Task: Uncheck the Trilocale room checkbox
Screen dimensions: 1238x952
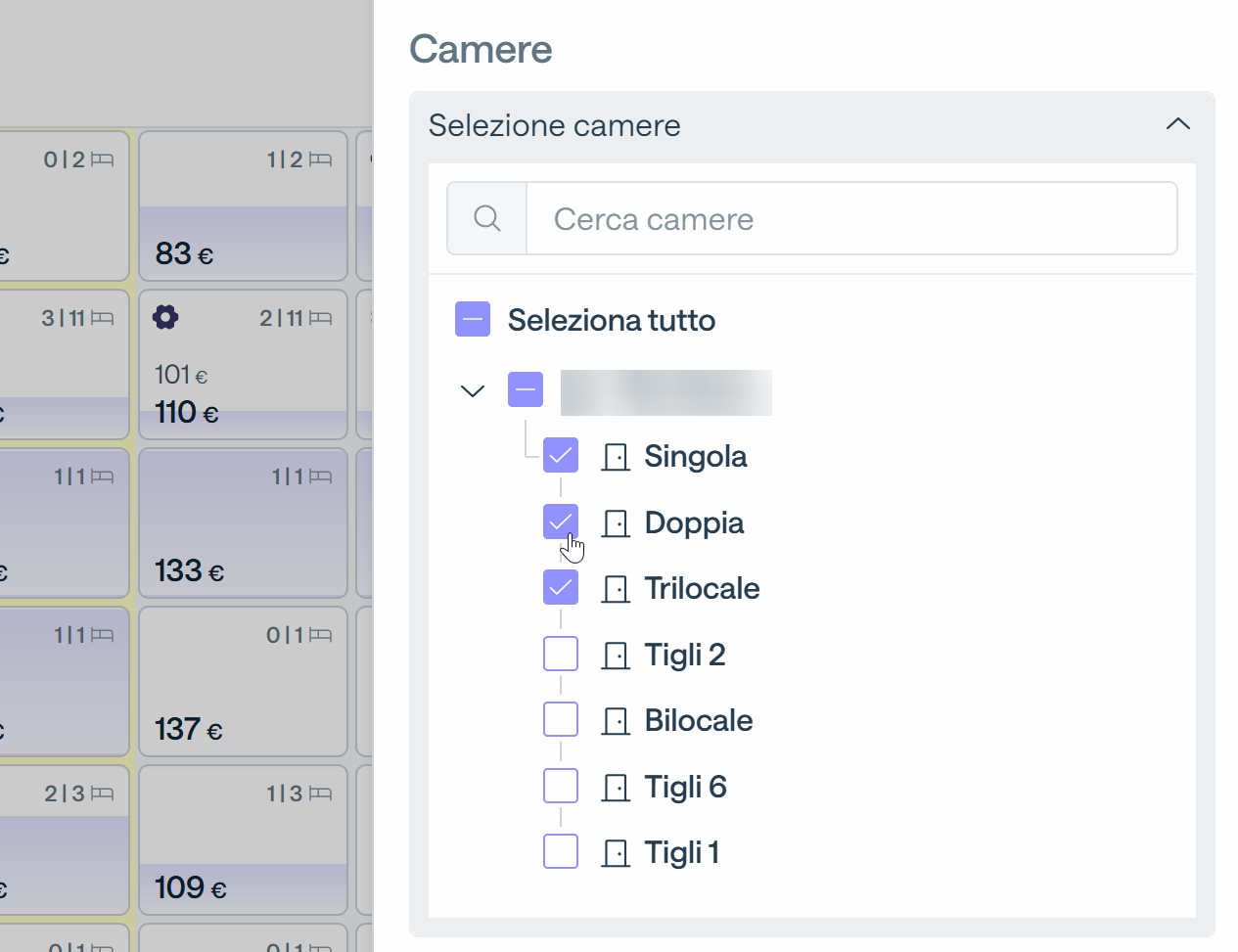Action: point(561,587)
